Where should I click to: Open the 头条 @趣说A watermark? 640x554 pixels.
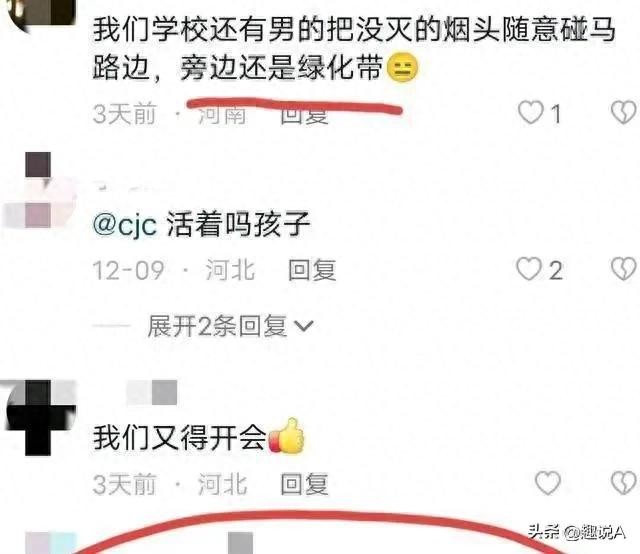576,532
